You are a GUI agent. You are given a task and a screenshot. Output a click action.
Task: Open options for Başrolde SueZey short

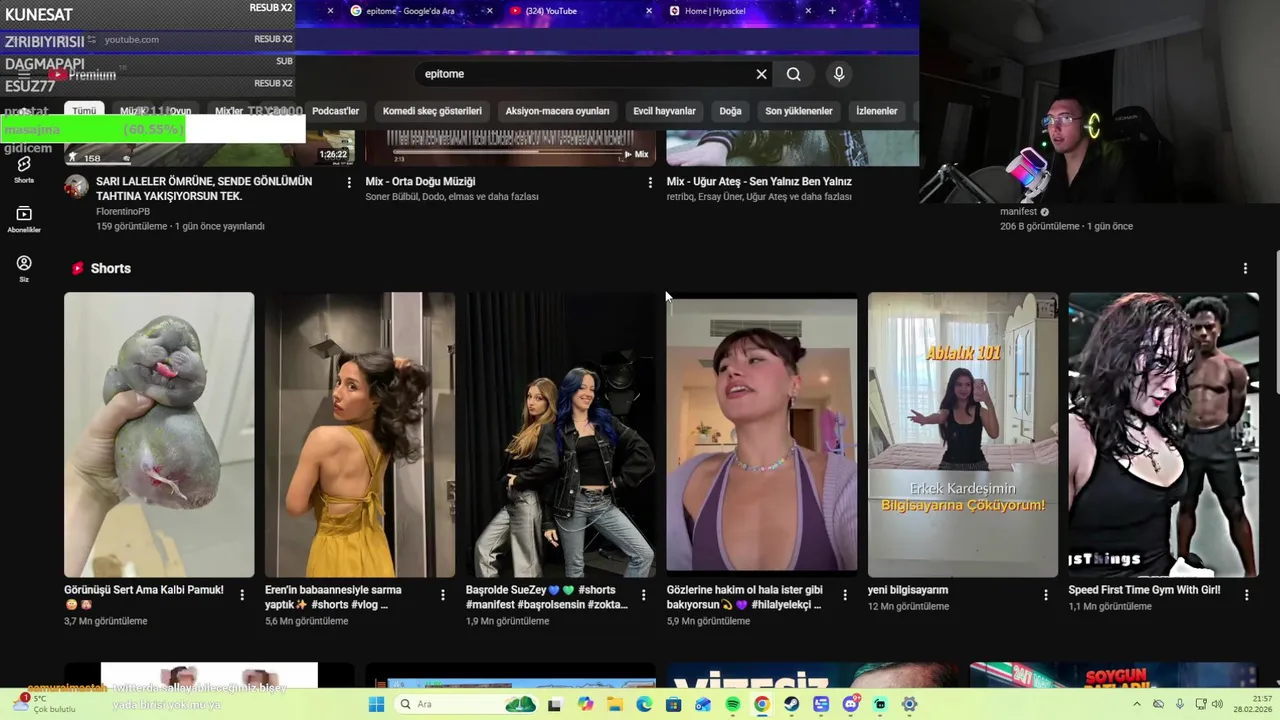(644, 595)
